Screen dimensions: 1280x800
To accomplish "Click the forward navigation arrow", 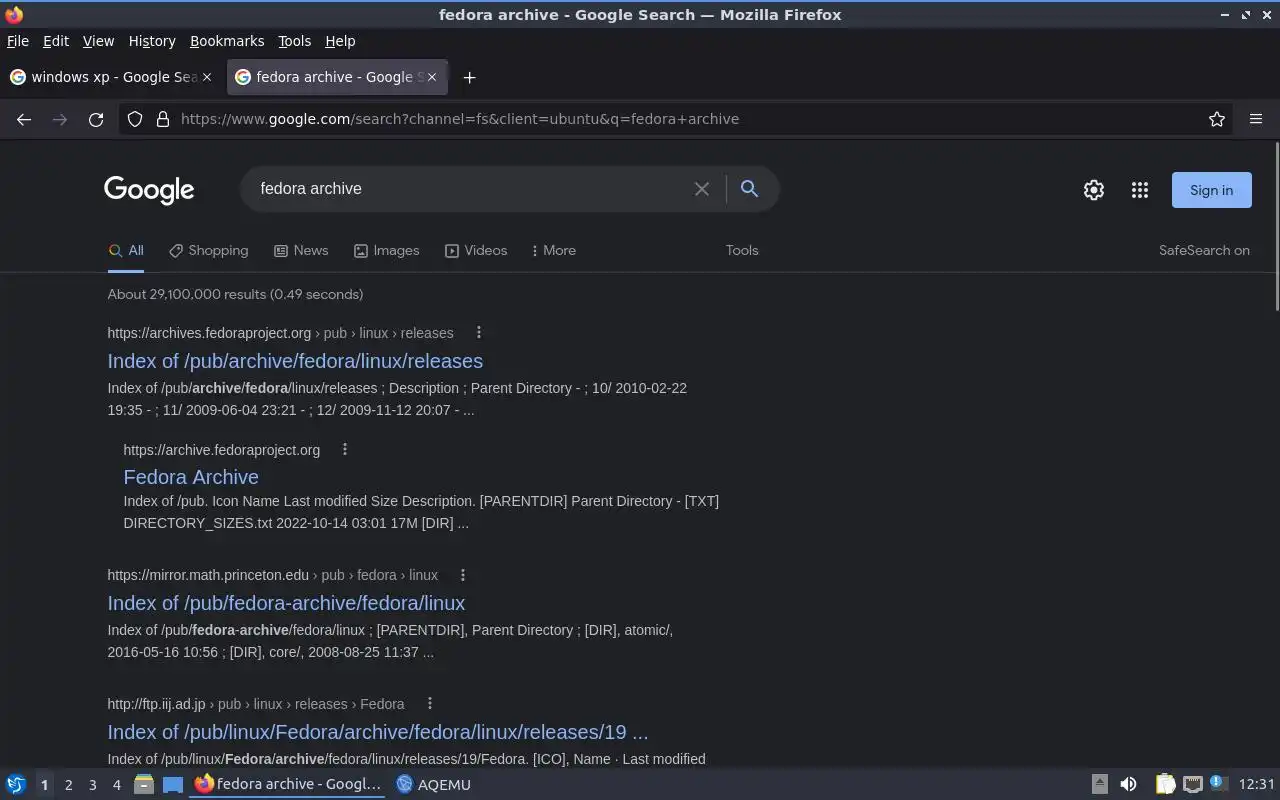I will pos(60,119).
